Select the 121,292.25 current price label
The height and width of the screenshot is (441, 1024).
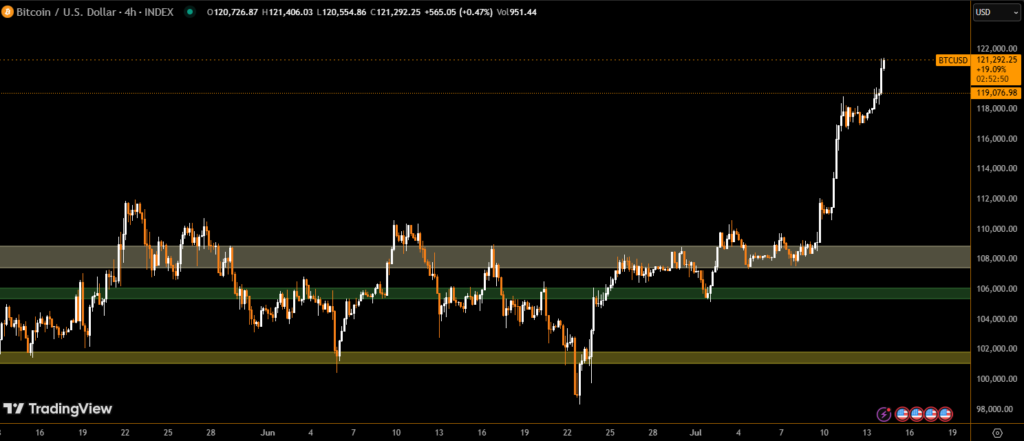(997, 60)
